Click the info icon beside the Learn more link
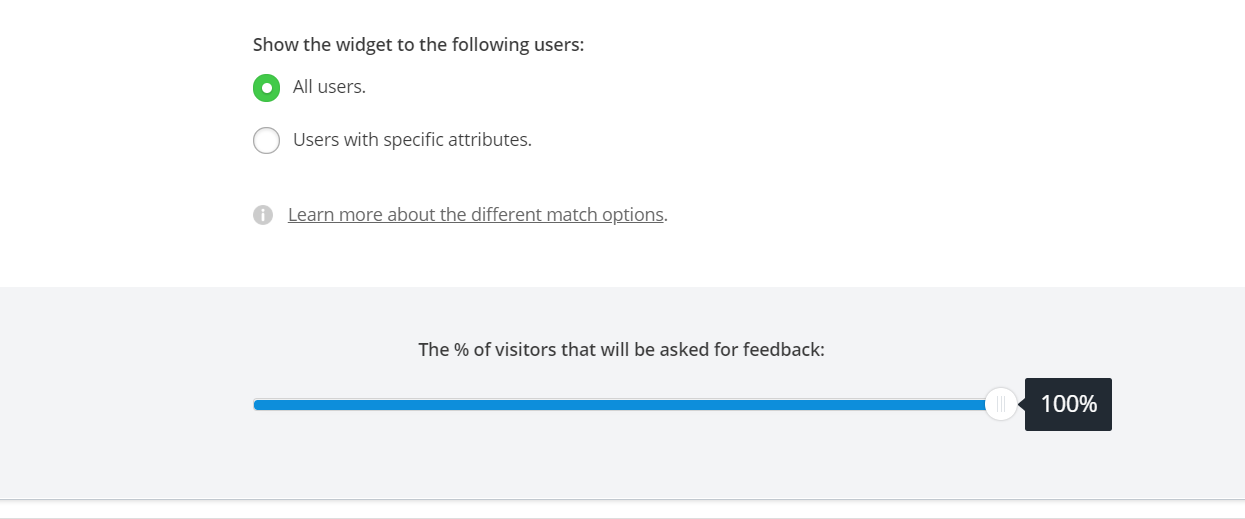This screenshot has height=519, width=1245. [263, 215]
